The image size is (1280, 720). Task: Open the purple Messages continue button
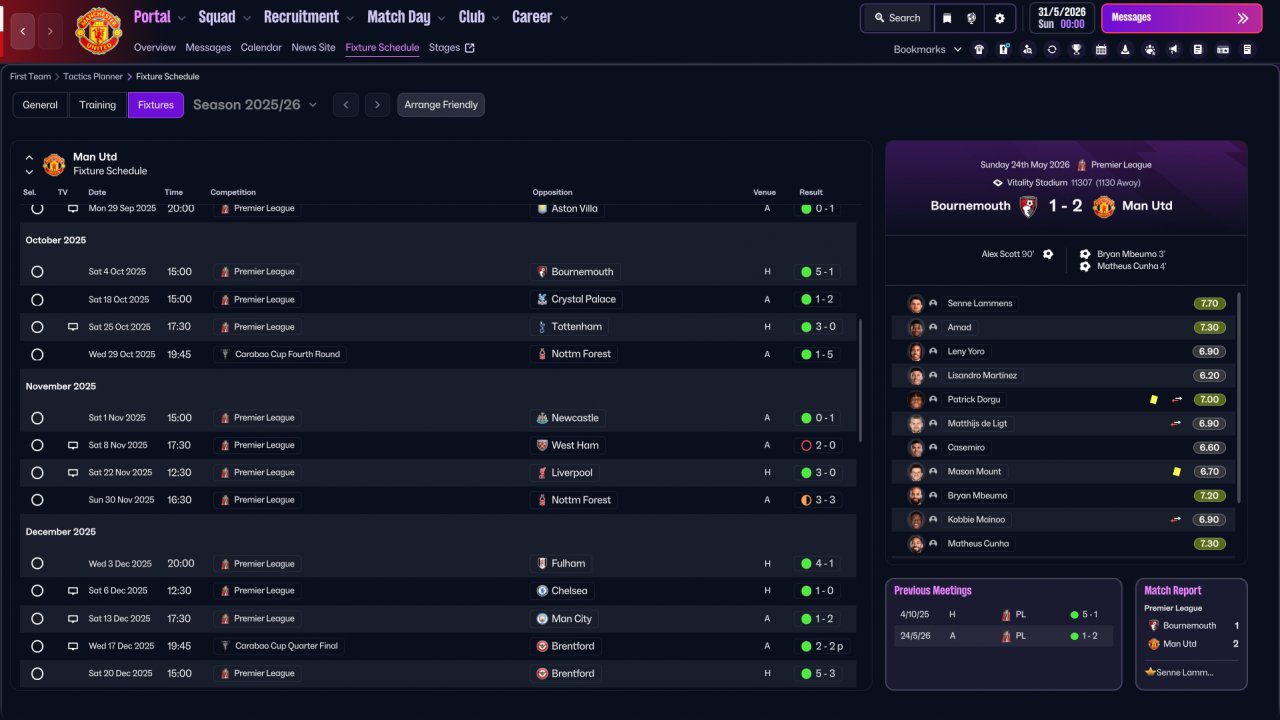tap(1181, 18)
